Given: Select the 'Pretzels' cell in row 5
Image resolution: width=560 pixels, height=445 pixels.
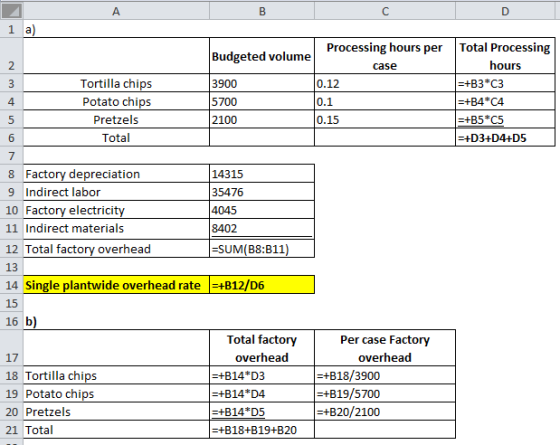Looking at the screenshot, I should (x=116, y=120).
